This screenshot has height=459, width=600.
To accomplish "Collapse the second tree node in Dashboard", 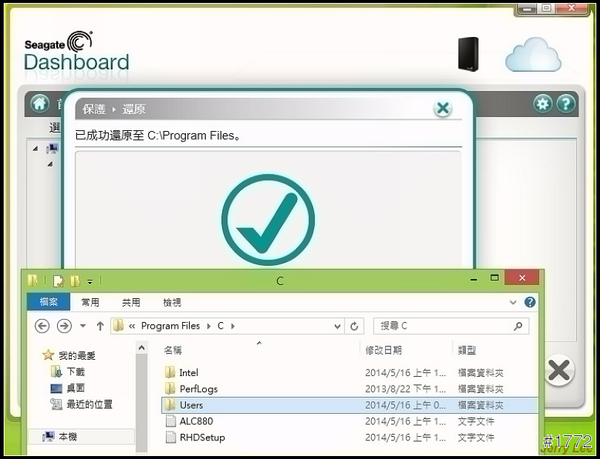I will pos(50,164).
